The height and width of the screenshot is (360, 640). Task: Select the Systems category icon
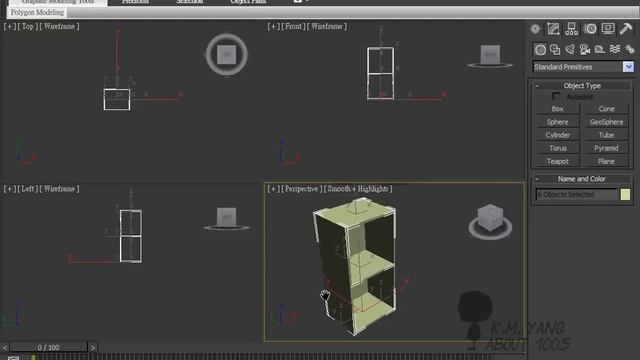630,50
